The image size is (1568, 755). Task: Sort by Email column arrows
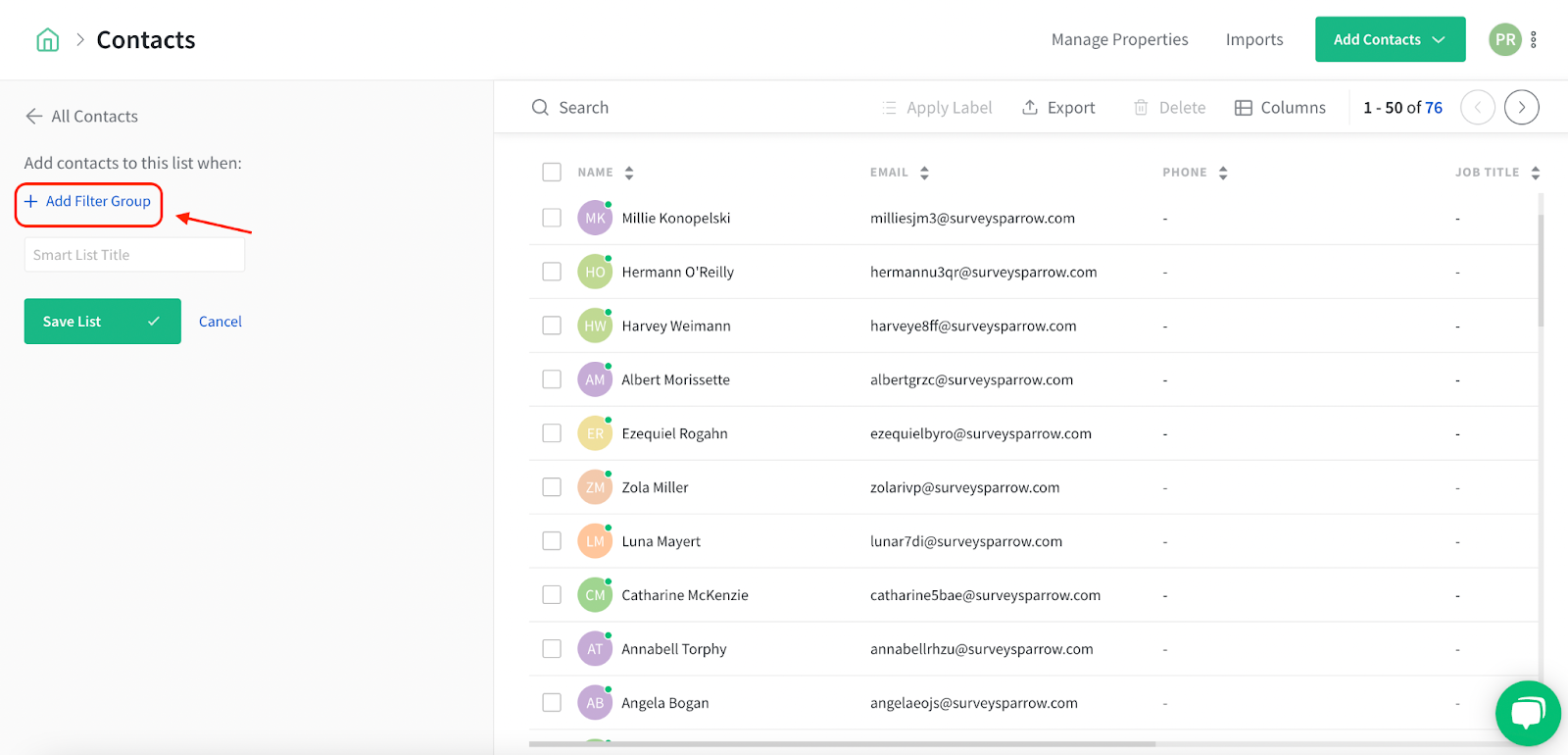pyautogui.click(x=924, y=173)
